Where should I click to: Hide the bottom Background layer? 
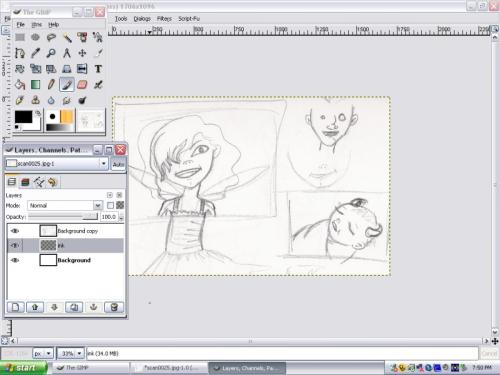pyautogui.click(x=15, y=260)
